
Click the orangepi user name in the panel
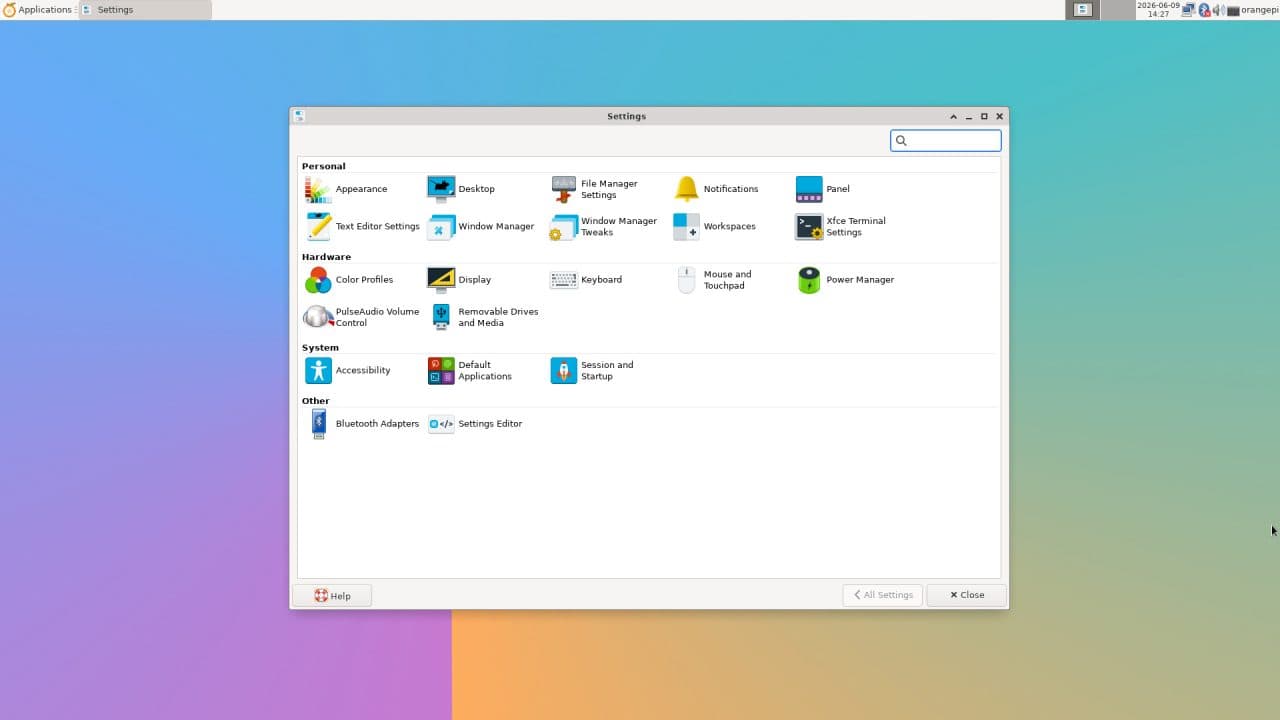[1260, 10]
